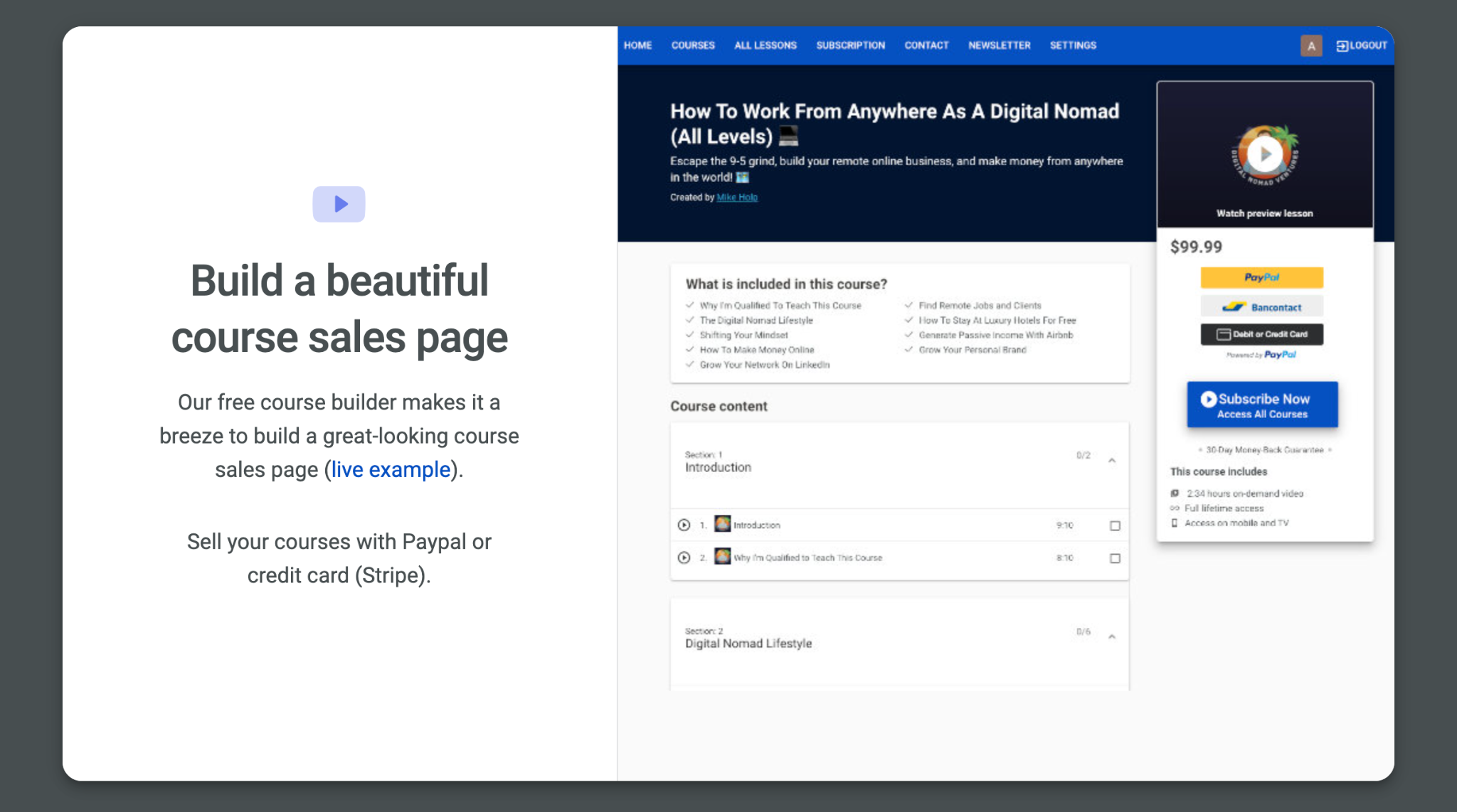Click the Introduction lesson thumbnail
1457x812 pixels.
(x=722, y=524)
